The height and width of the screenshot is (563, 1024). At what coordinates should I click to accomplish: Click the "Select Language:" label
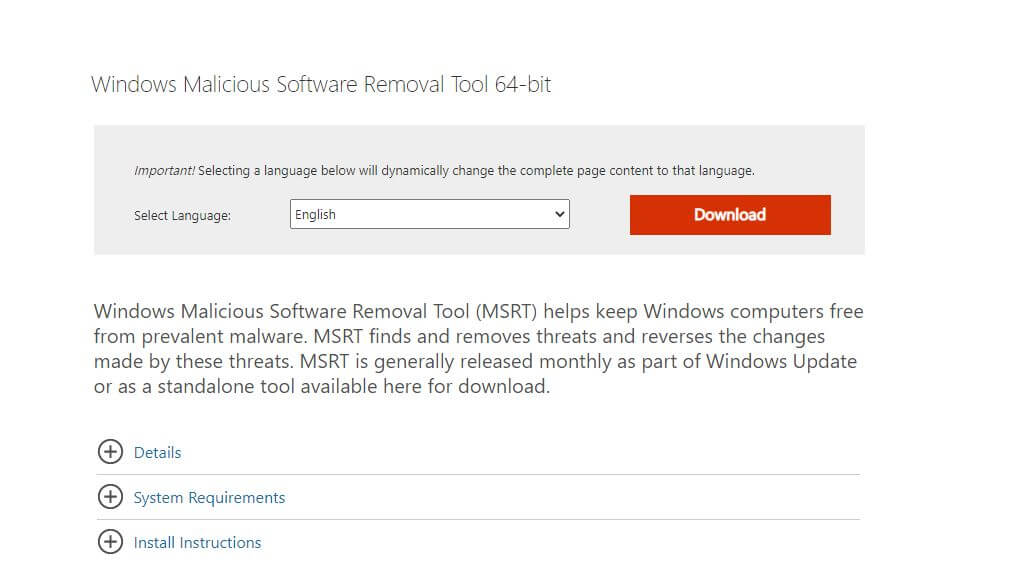click(x=182, y=215)
